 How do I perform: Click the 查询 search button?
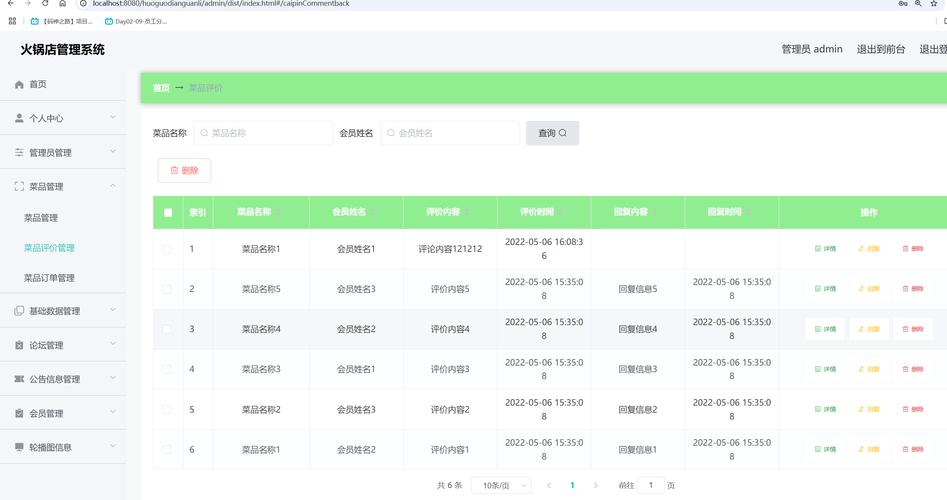point(552,133)
